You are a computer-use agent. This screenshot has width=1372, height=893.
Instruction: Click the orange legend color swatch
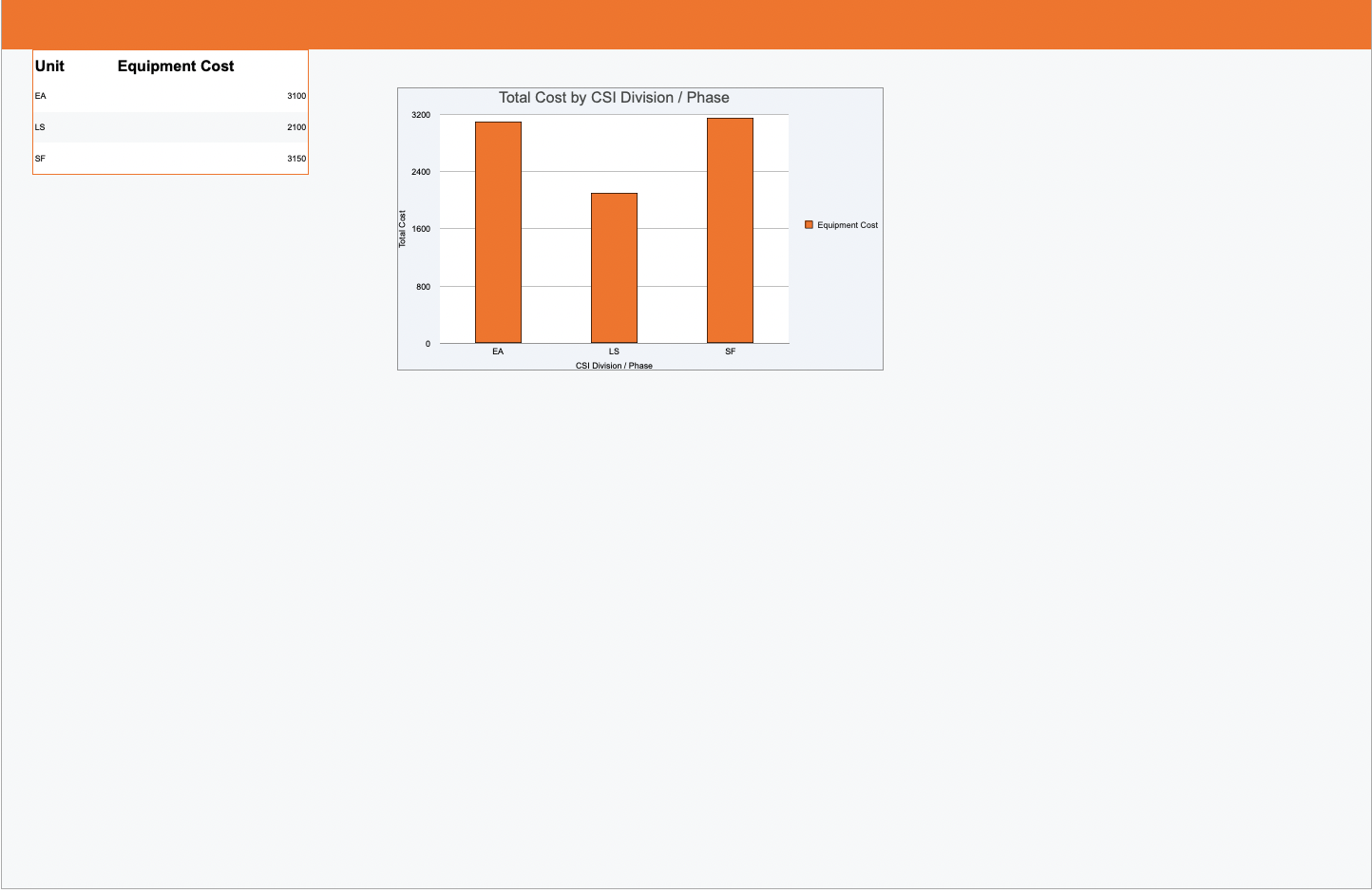(807, 224)
